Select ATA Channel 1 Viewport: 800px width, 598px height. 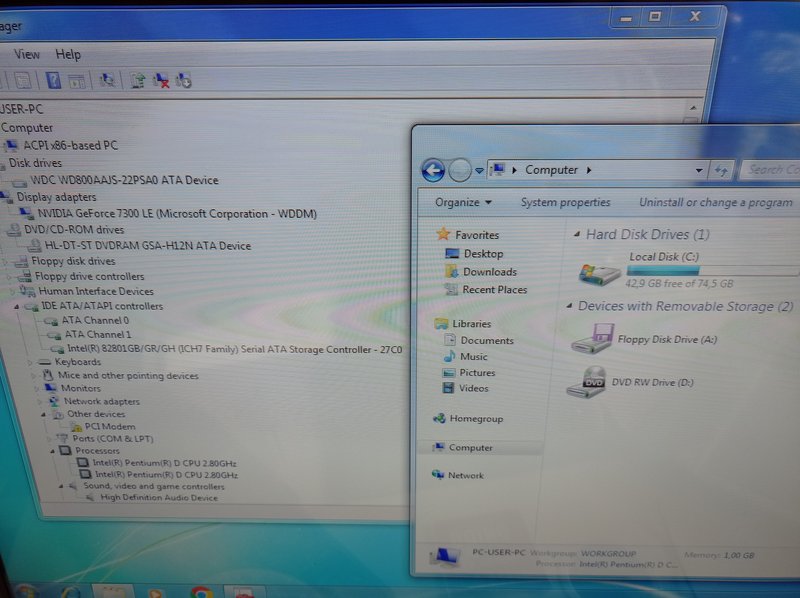tap(98, 335)
